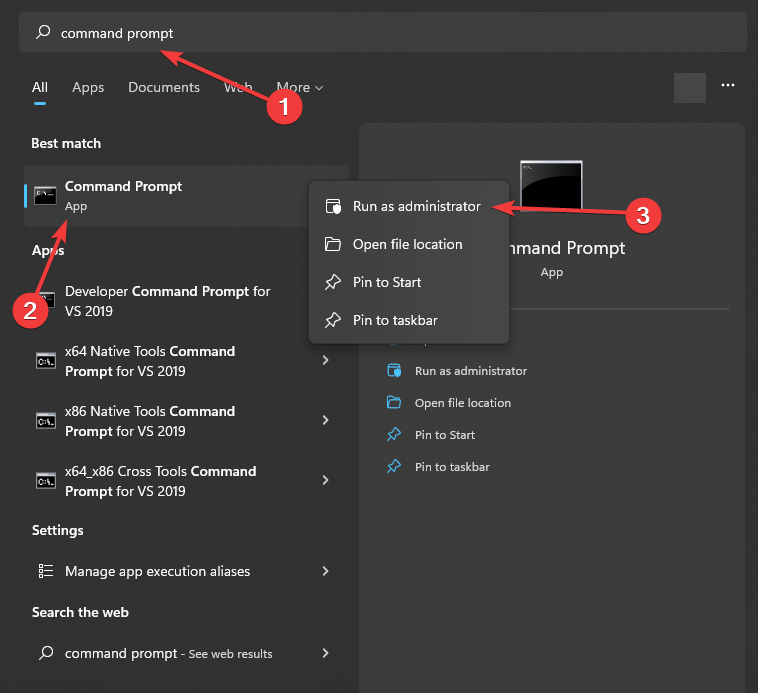Click blue pin icon beside preview Pin to Start
The width and height of the screenshot is (758, 693).
click(x=394, y=434)
